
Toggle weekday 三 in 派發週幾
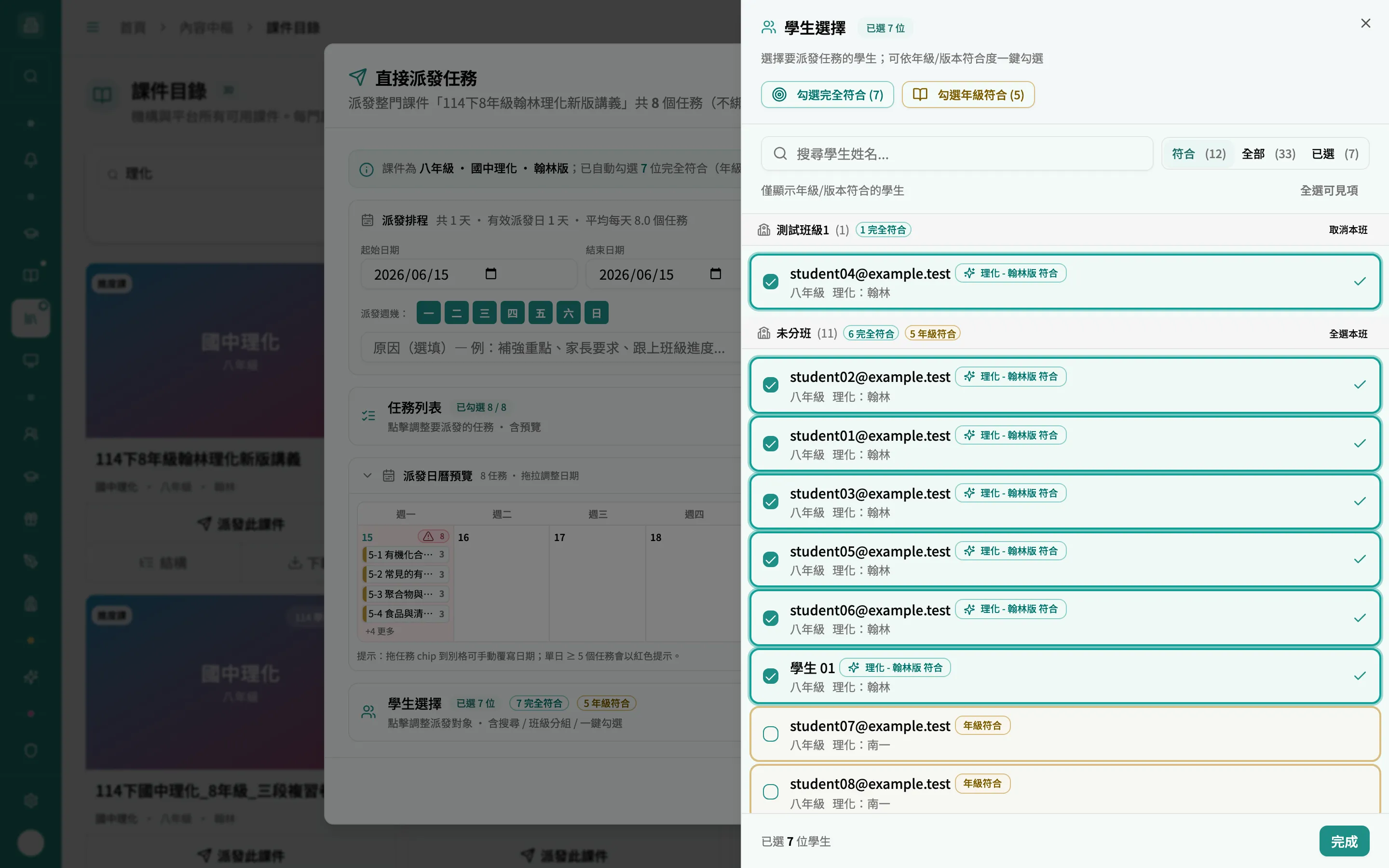click(484, 313)
